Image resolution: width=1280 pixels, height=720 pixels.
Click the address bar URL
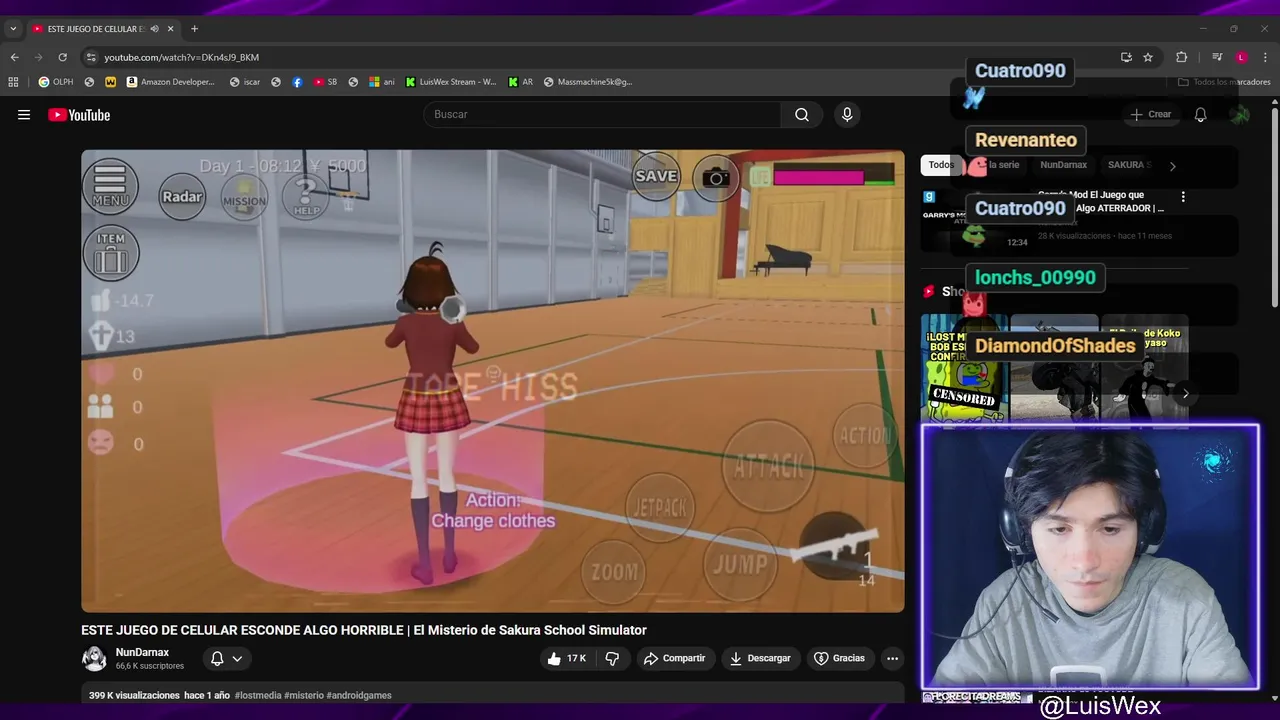181,58
